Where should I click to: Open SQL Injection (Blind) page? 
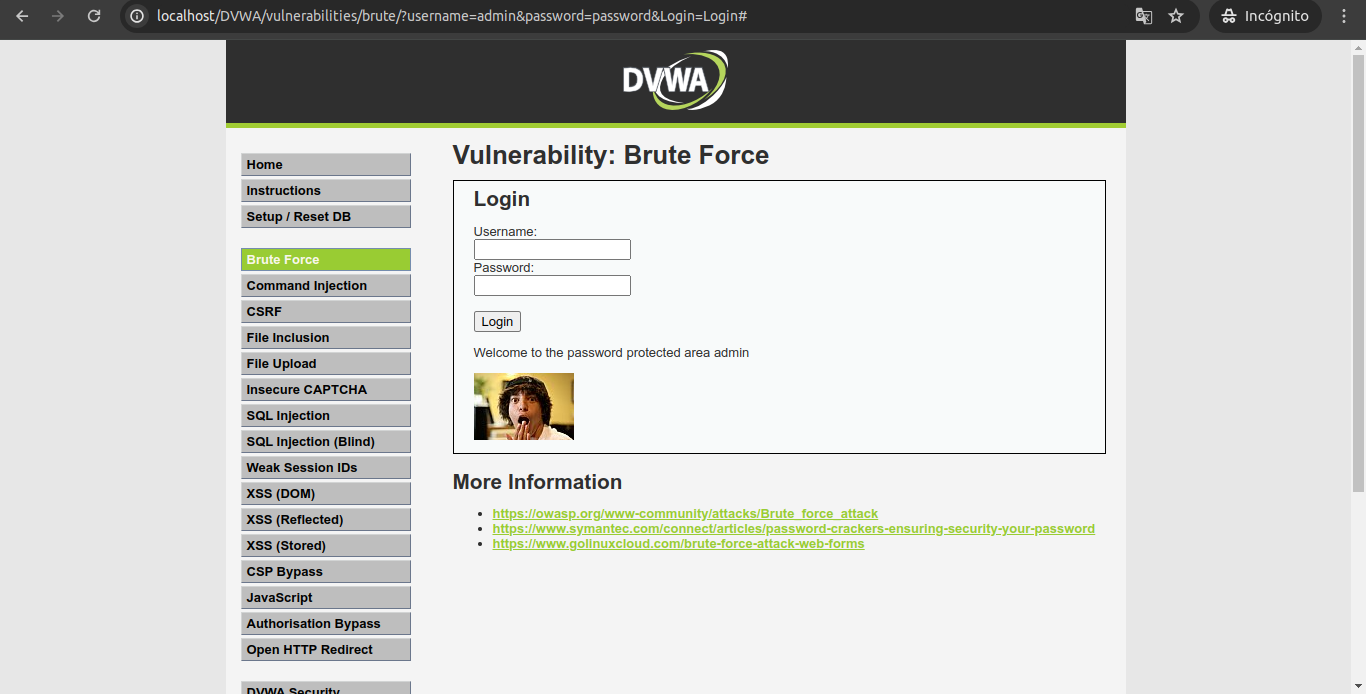pos(326,442)
